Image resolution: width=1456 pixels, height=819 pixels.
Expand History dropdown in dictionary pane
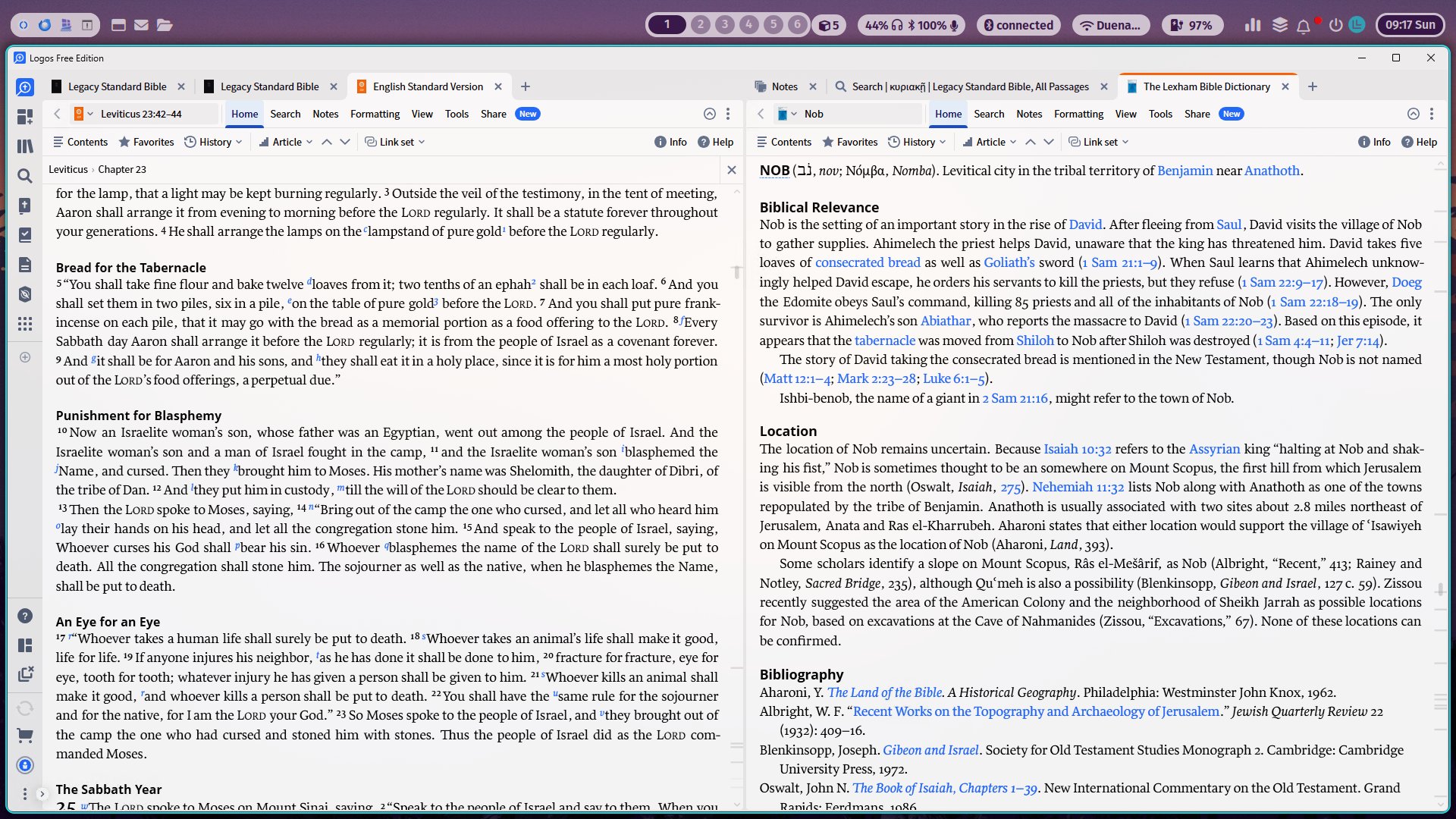point(918,142)
